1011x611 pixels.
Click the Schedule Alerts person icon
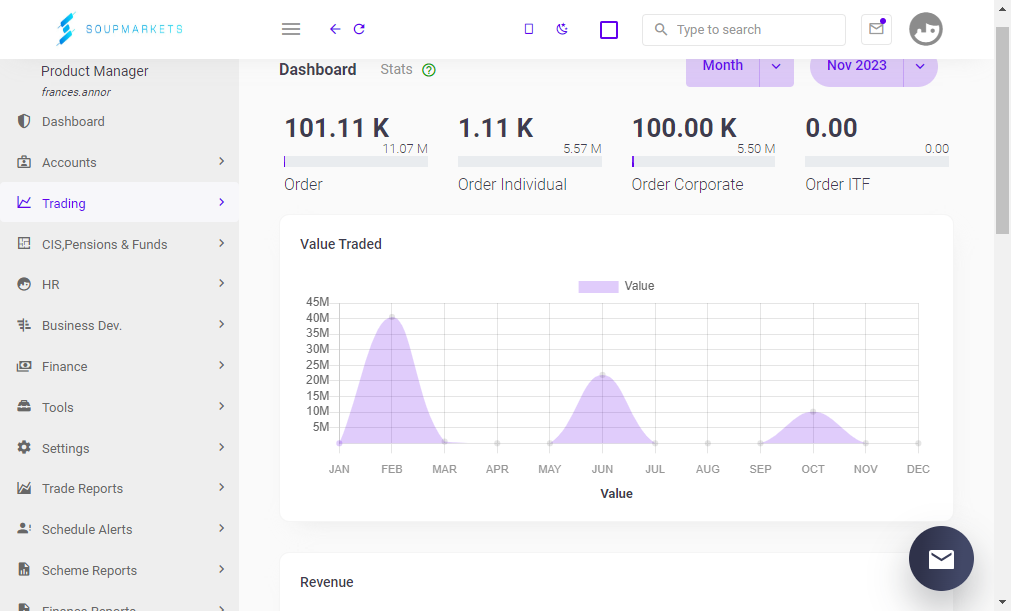pos(24,529)
